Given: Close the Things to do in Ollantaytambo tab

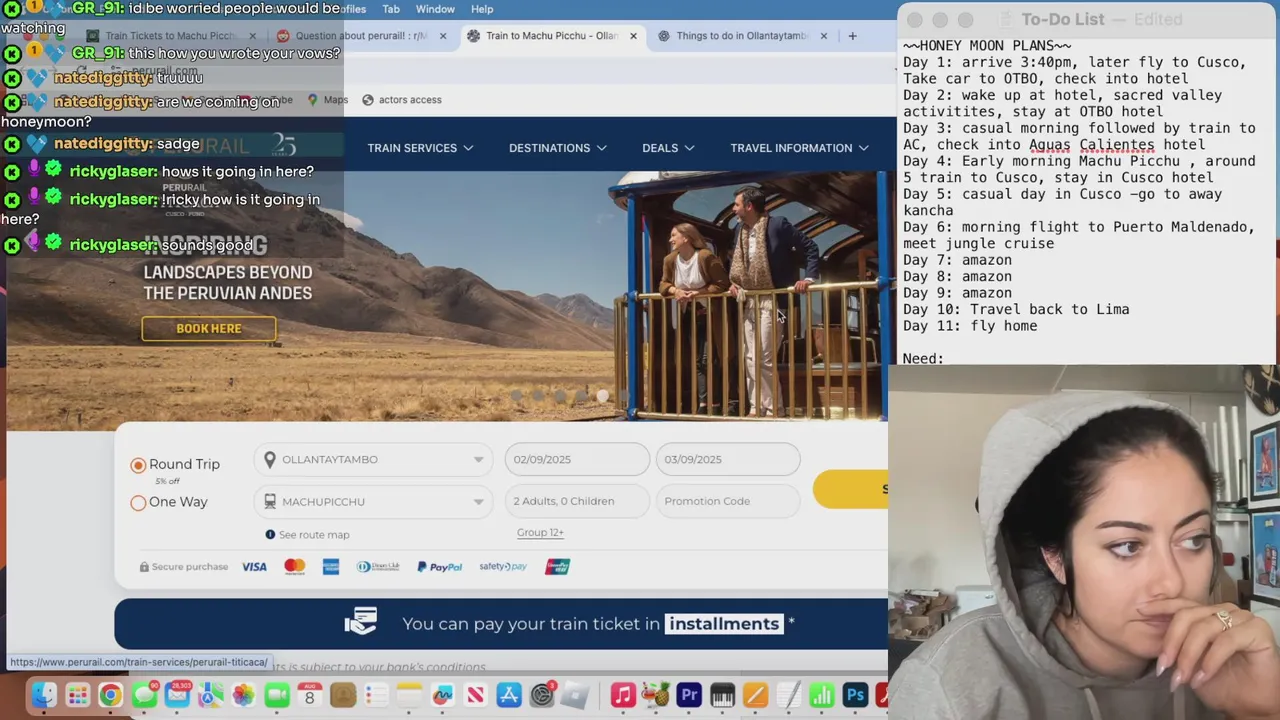Looking at the screenshot, I should pos(824,36).
